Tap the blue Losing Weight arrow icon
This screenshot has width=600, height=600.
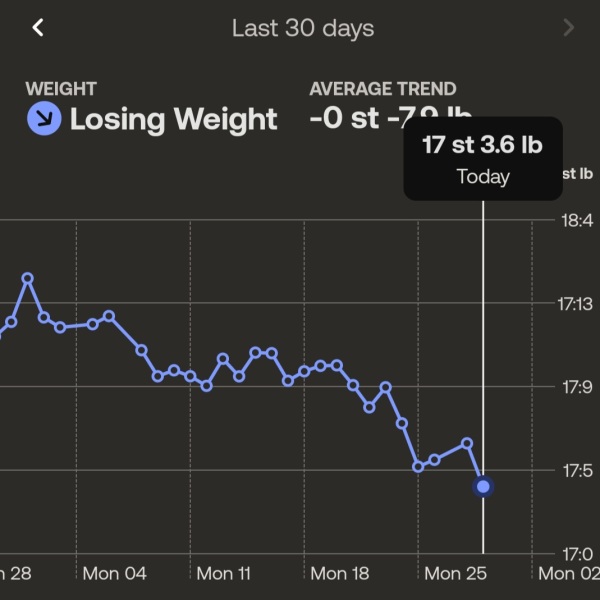coord(44,120)
